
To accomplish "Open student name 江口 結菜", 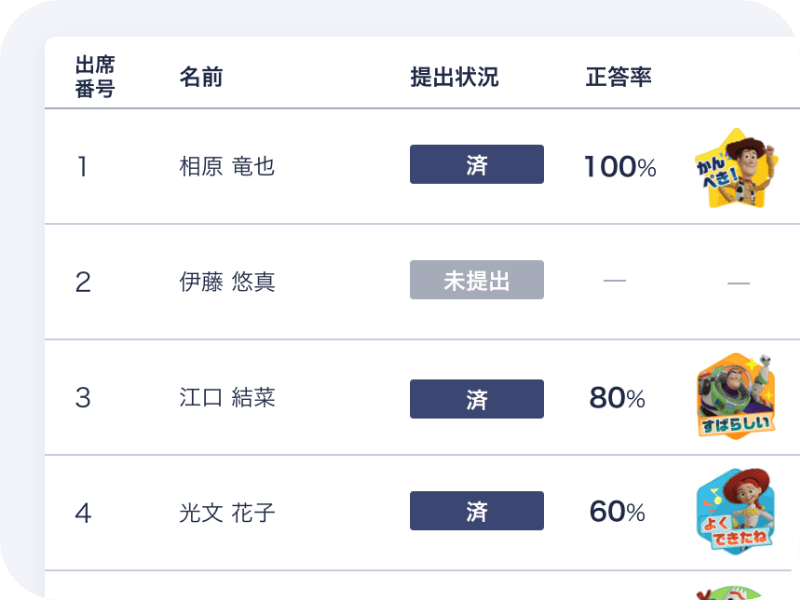I will [x=227, y=398].
